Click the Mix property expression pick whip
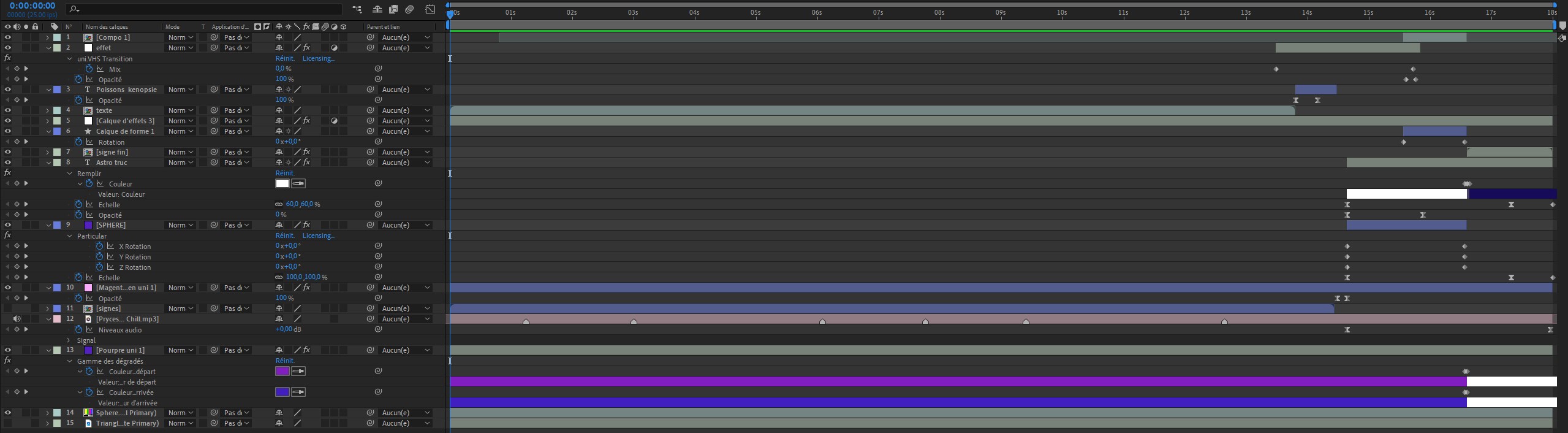 (378, 69)
